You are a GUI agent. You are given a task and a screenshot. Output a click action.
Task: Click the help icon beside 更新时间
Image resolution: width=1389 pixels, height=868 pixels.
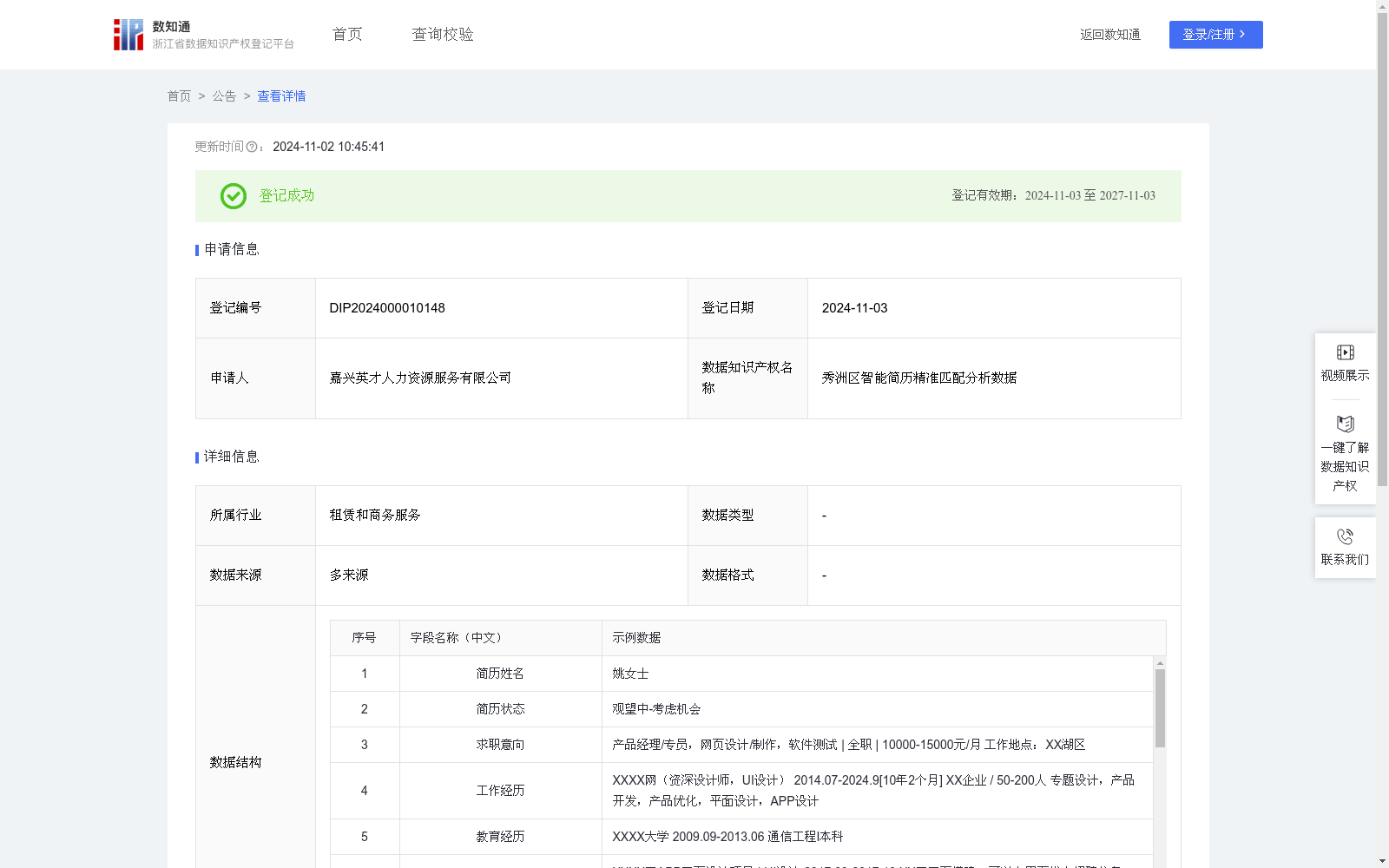(x=252, y=148)
